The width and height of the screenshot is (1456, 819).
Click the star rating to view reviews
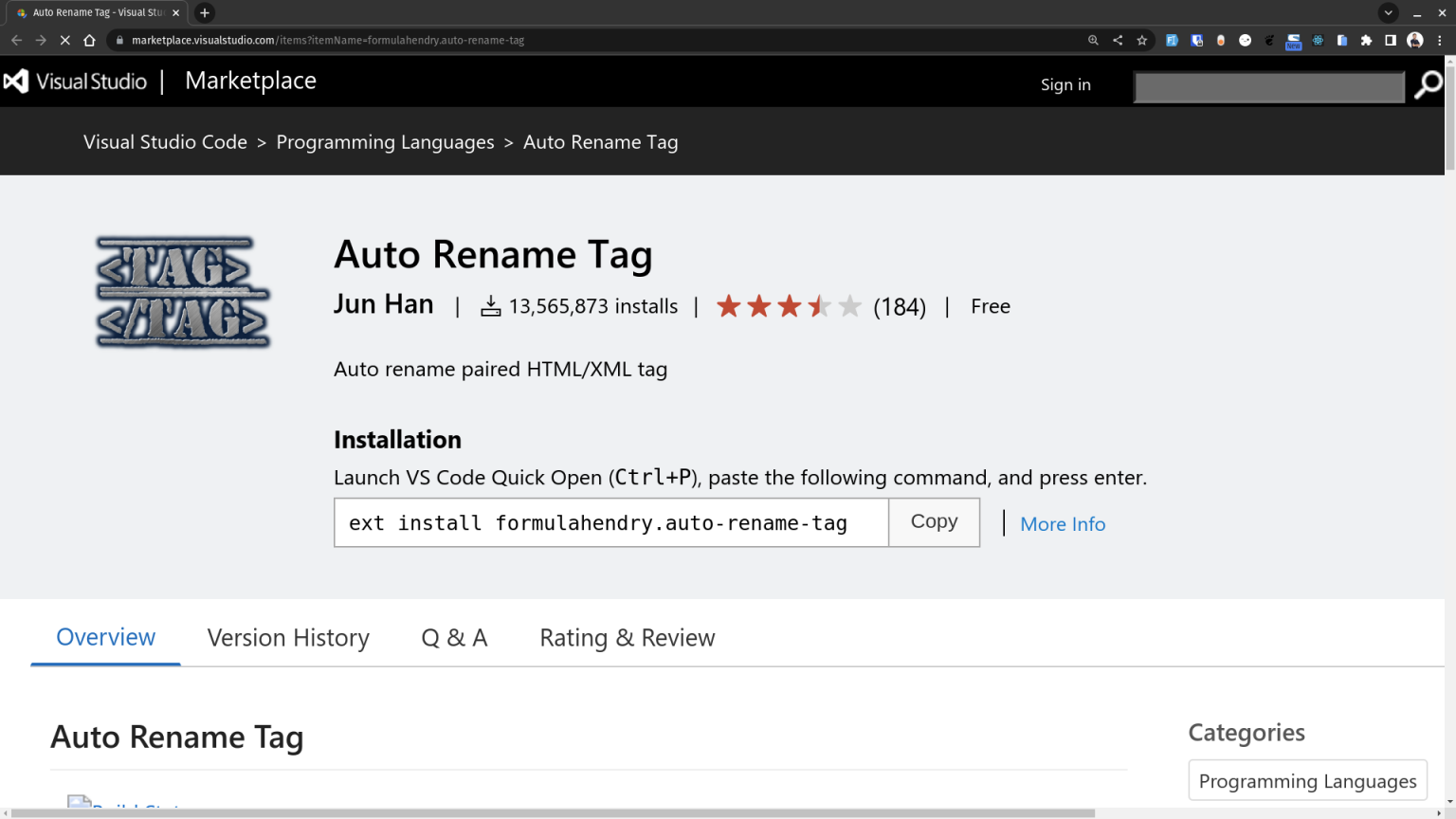pyautogui.click(x=789, y=307)
